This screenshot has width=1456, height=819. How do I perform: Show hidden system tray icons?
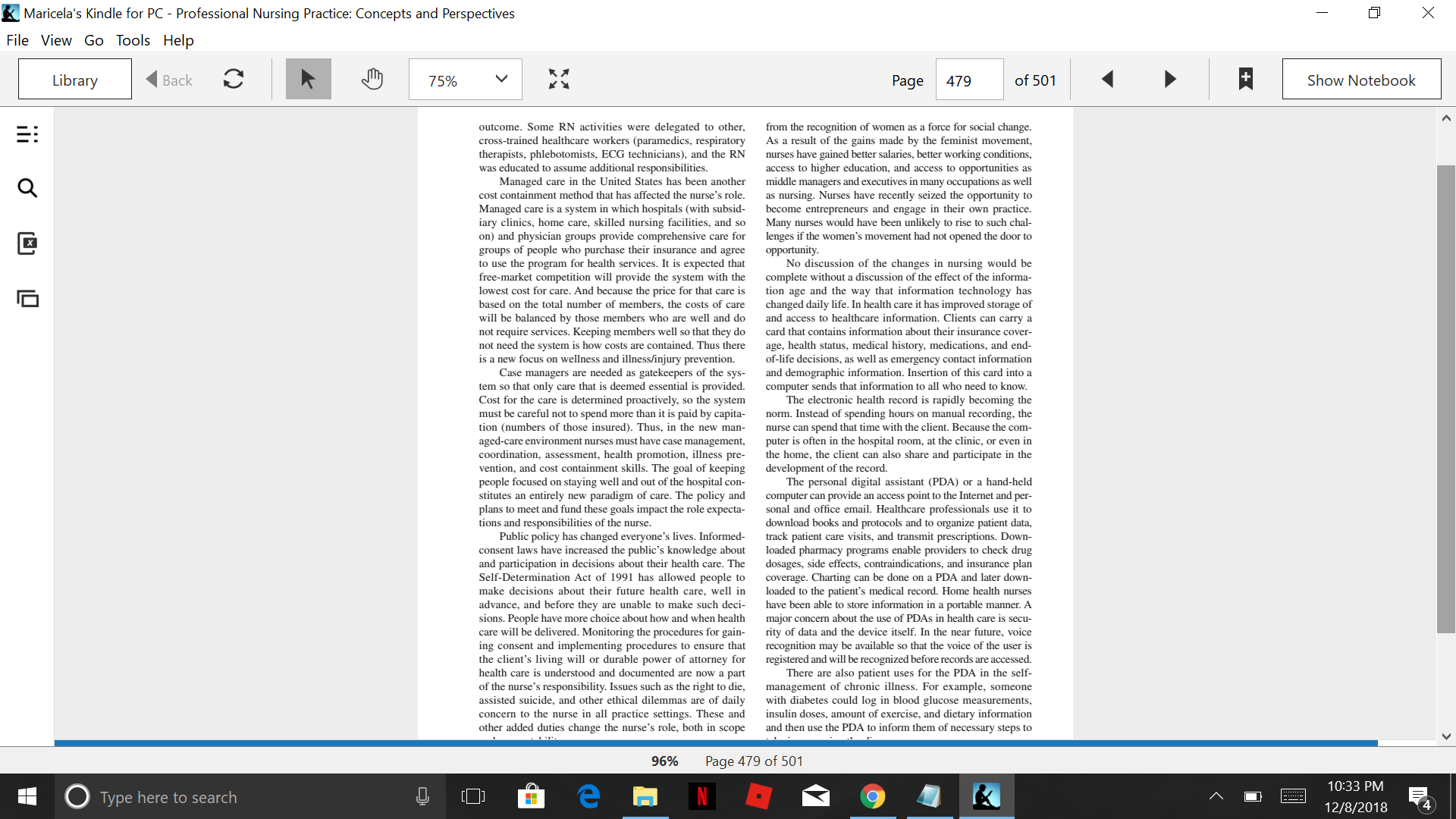pos(1216,796)
